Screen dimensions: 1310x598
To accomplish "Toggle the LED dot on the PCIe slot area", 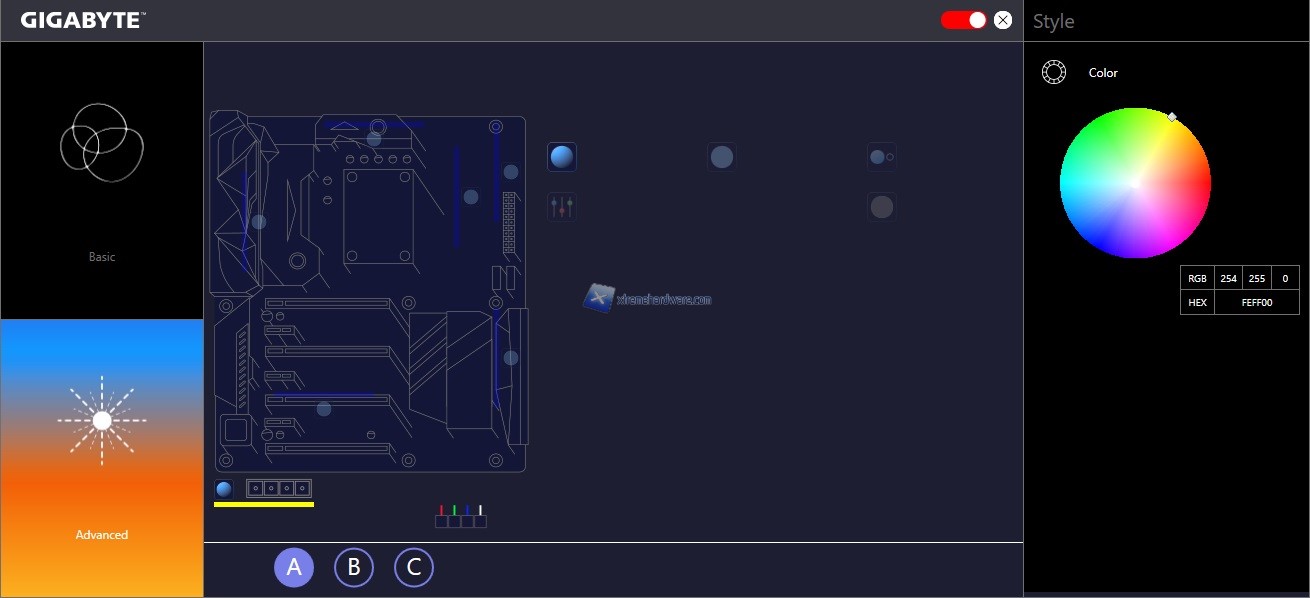I will point(322,409).
